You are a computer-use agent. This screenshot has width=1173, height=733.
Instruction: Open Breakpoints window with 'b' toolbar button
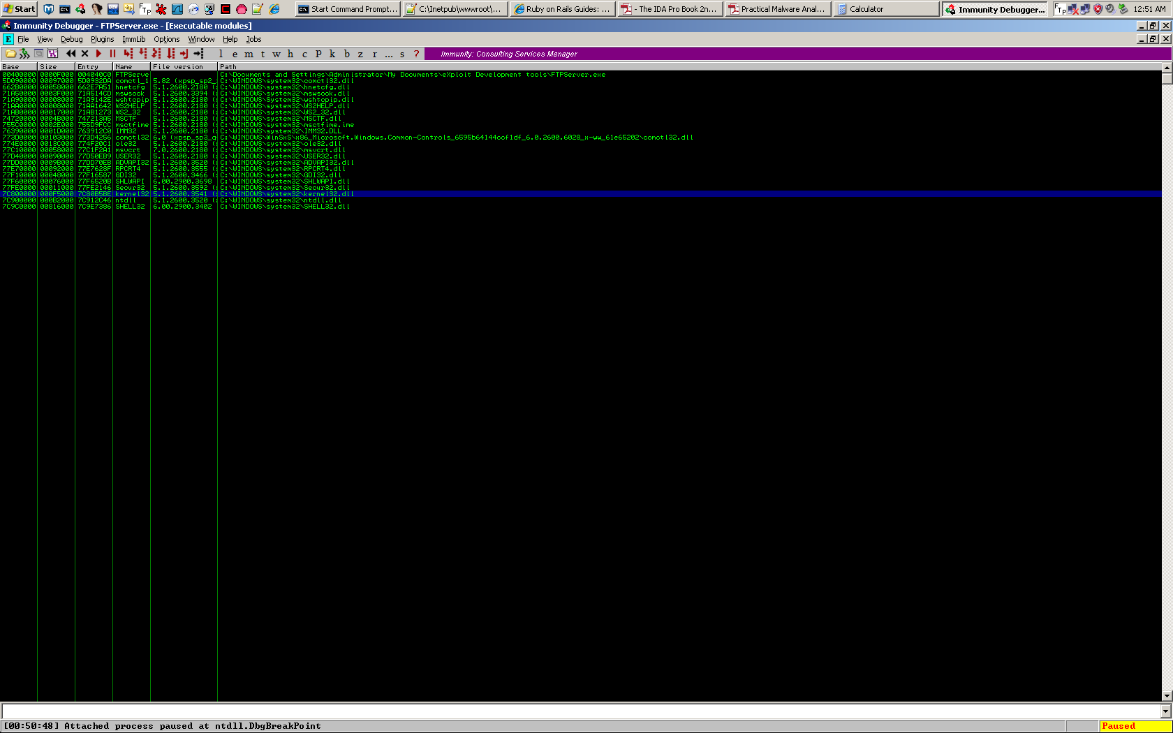coord(346,53)
